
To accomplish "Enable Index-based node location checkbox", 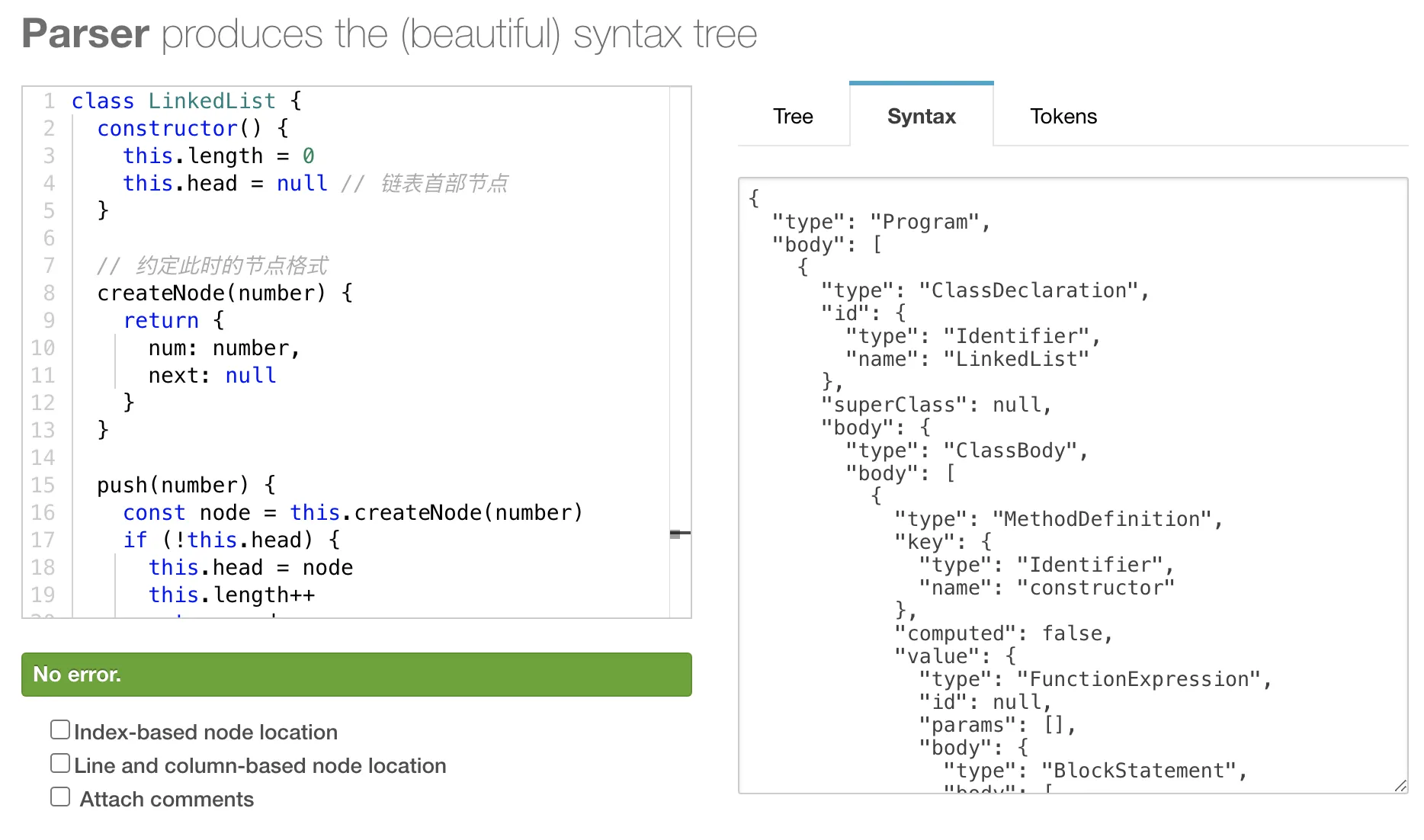I will tap(60, 730).
